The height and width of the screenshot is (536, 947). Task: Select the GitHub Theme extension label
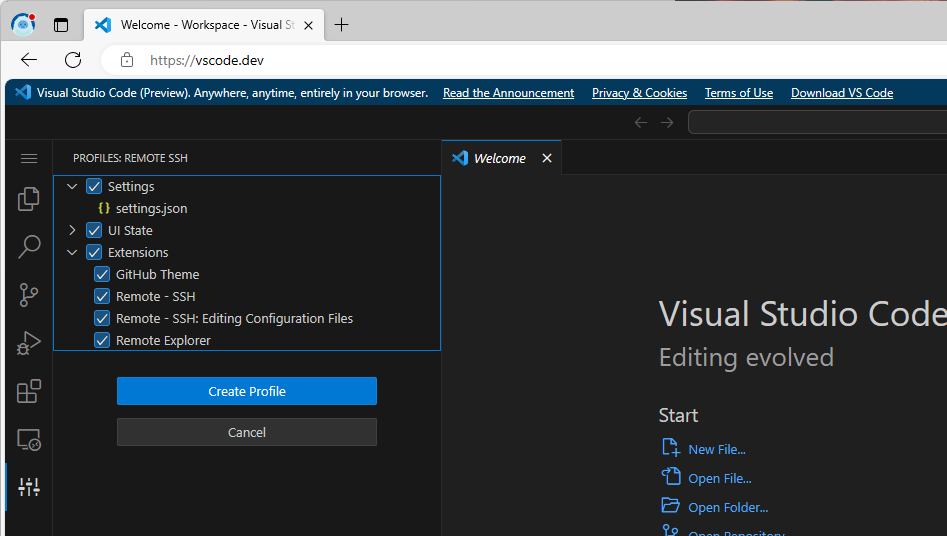[157, 274]
